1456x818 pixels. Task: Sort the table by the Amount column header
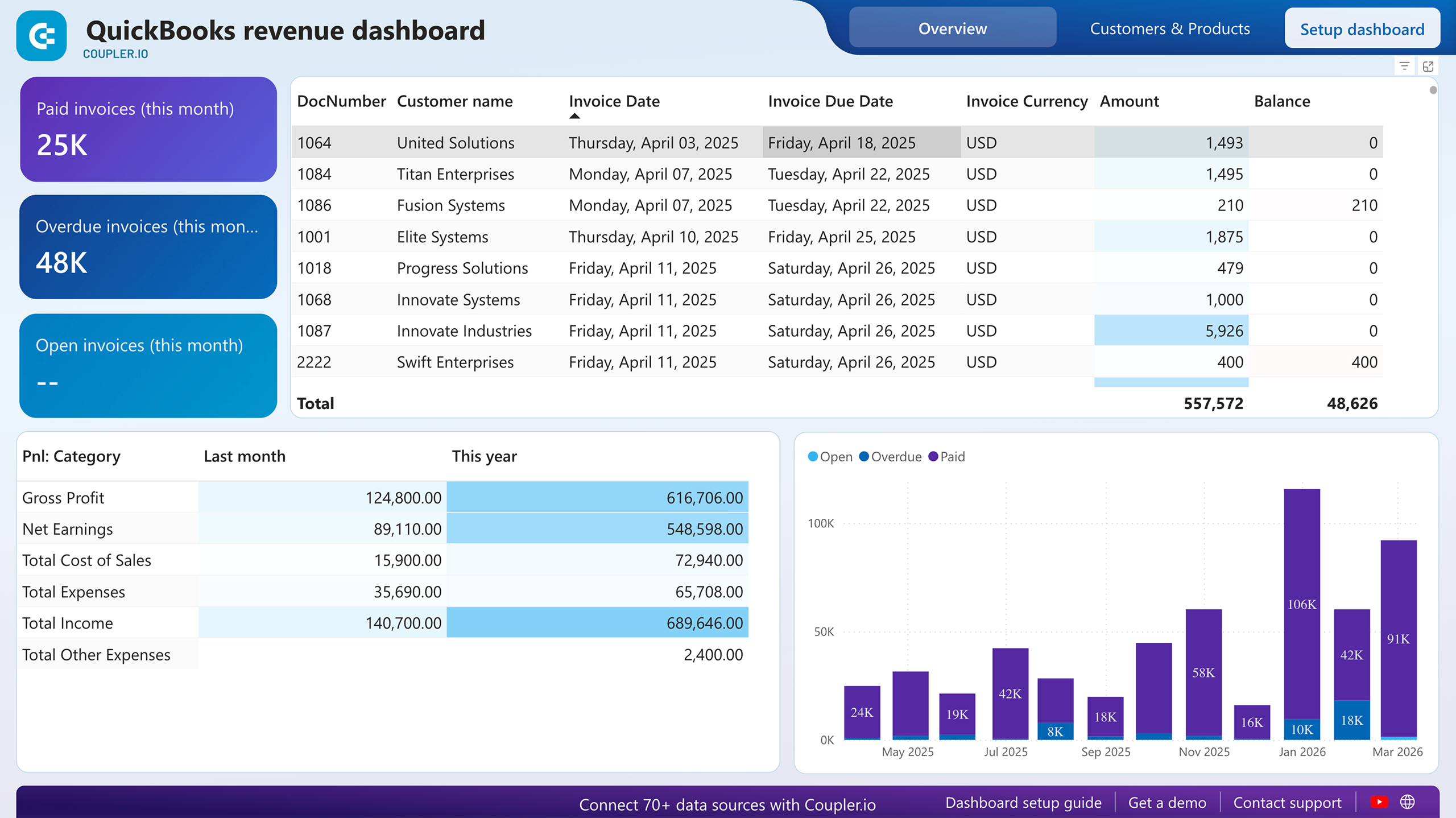coord(1129,101)
